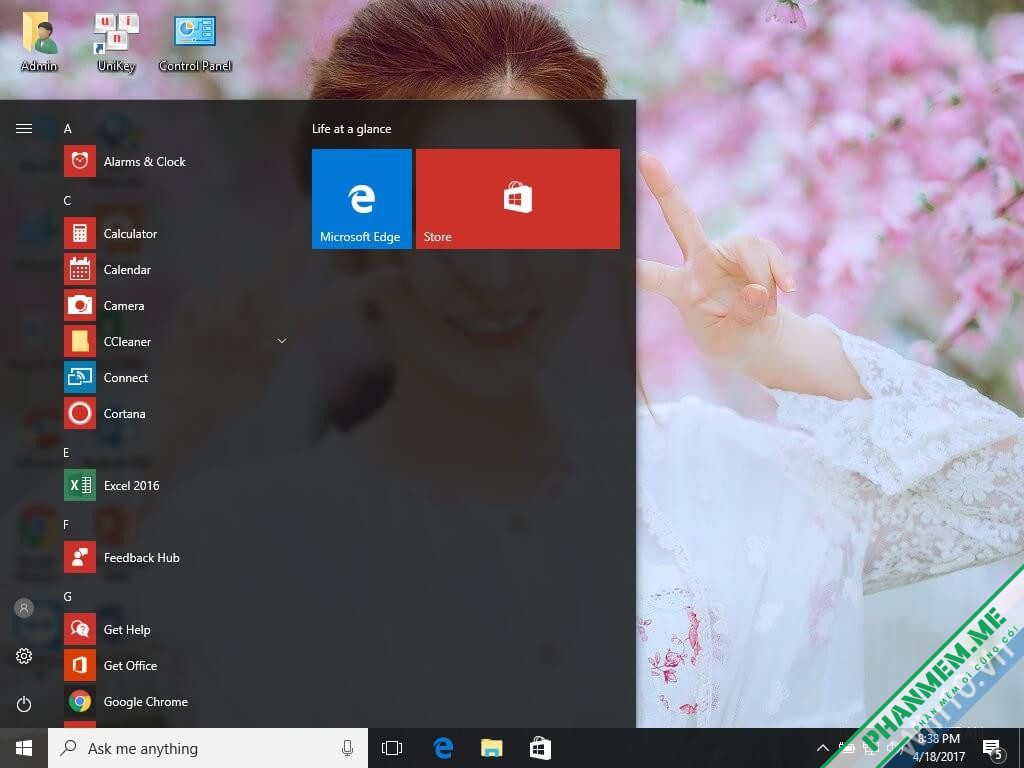The height and width of the screenshot is (768, 1024).
Task: Open Excel 2016 icon
Action: (80, 485)
